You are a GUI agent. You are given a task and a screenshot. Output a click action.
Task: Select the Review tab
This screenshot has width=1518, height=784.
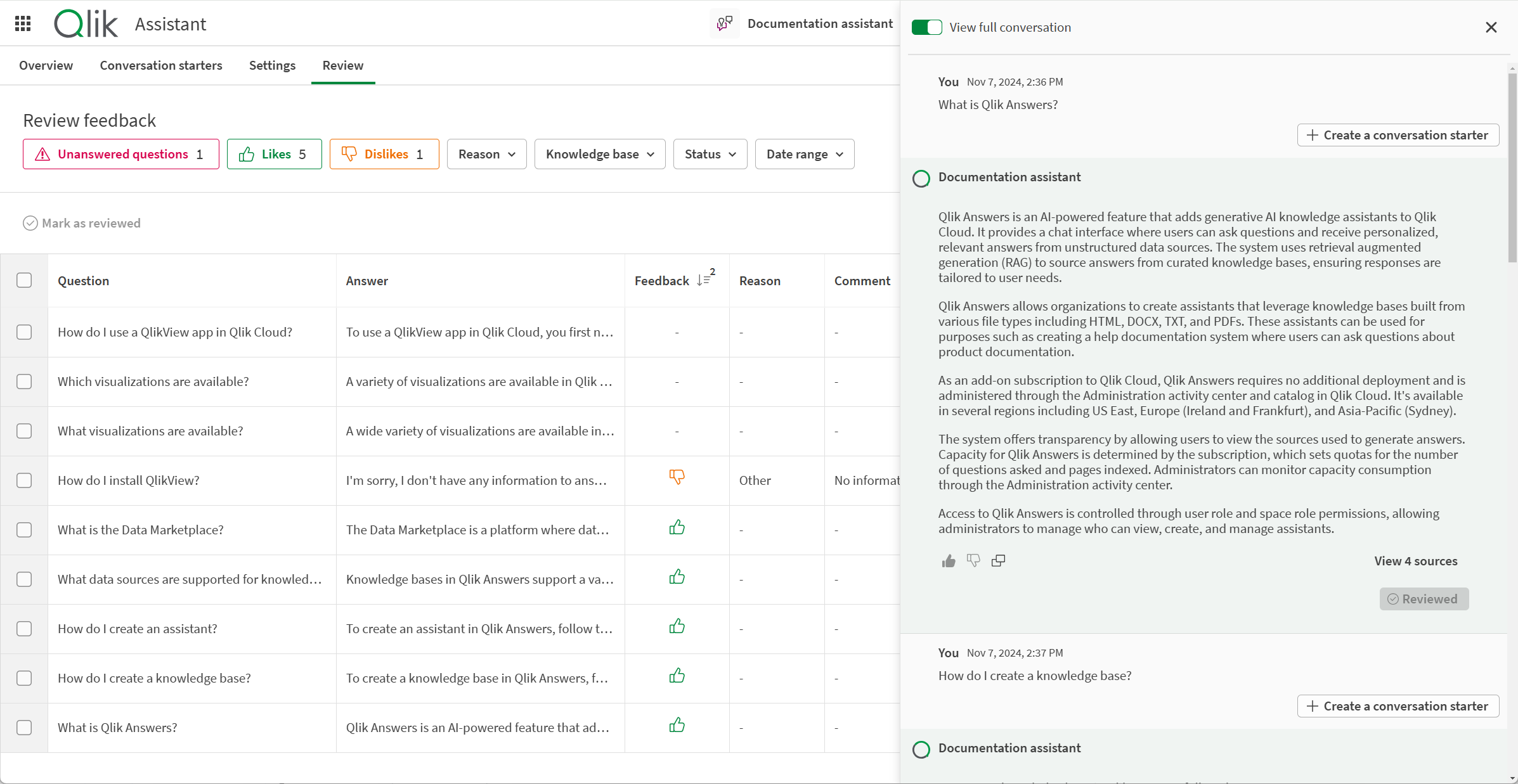[x=343, y=65]
